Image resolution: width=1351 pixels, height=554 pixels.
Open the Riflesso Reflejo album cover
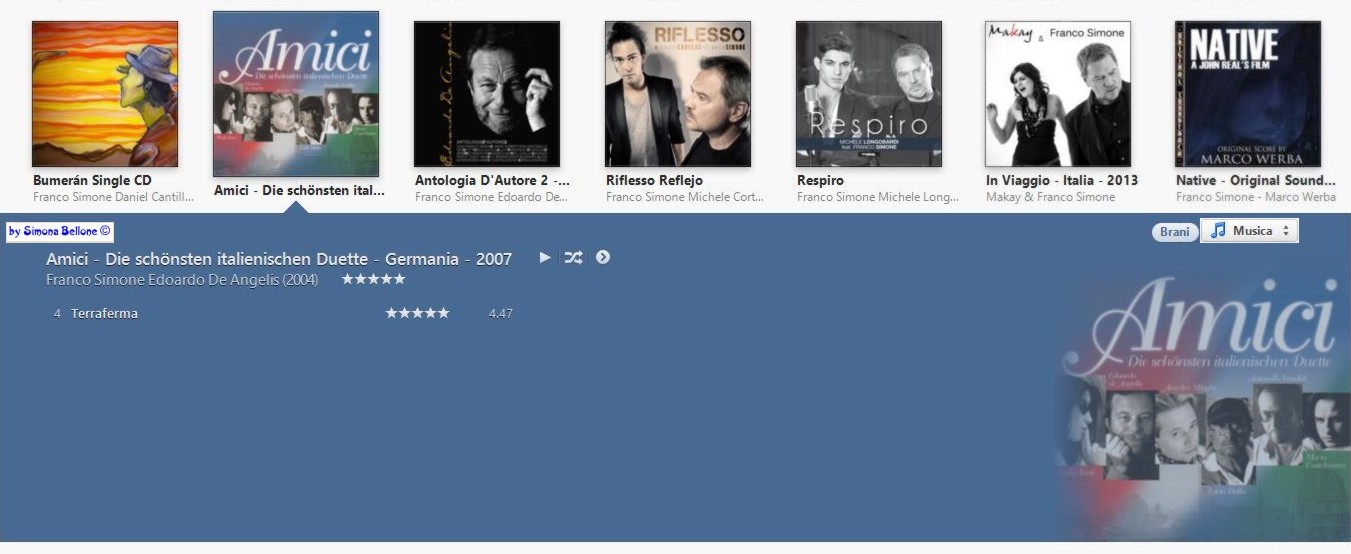coord(678,94)
